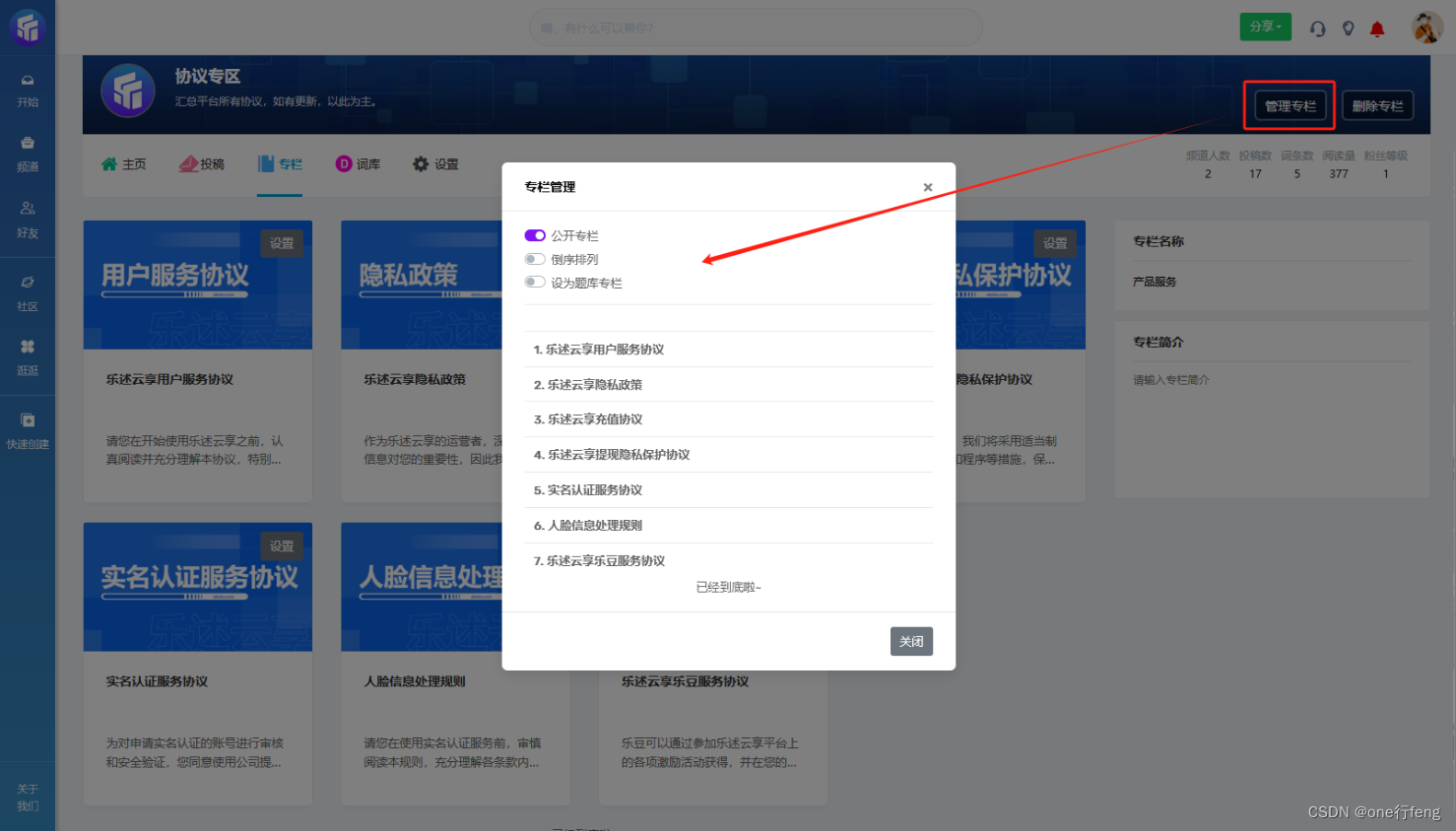The height and width of the screenshot is (831, 1456).
Task: Click the headset support icon
Action: tap(1317, 29)
